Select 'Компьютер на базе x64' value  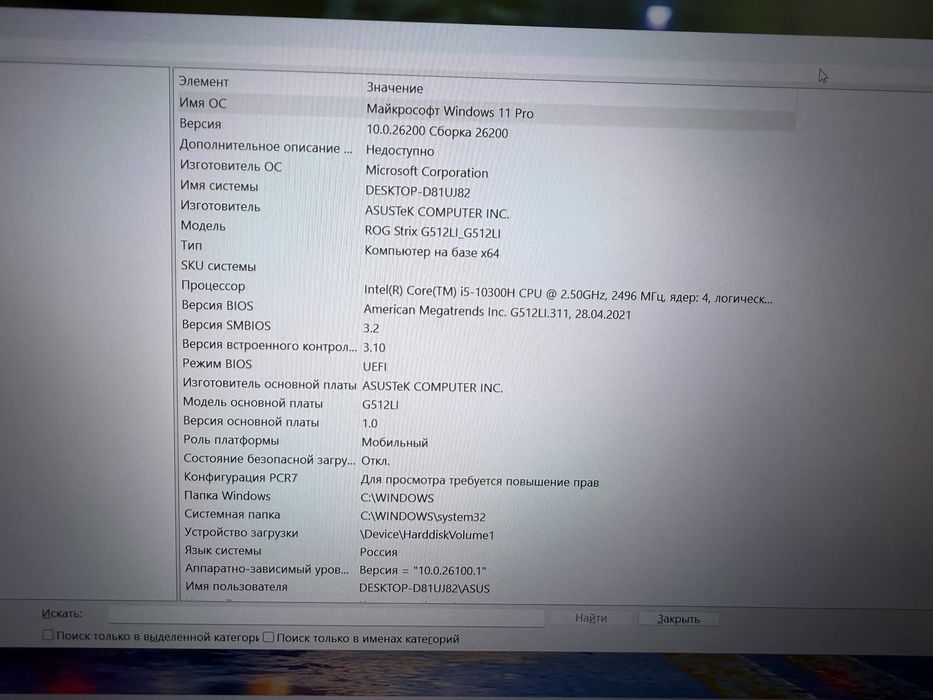432,252
